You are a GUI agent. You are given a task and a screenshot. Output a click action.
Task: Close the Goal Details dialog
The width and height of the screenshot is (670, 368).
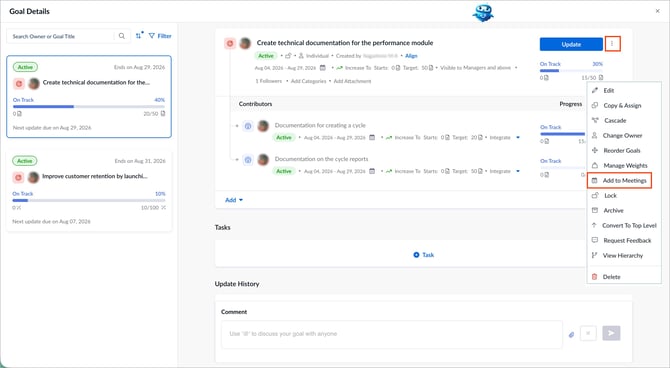coord(658,11)
